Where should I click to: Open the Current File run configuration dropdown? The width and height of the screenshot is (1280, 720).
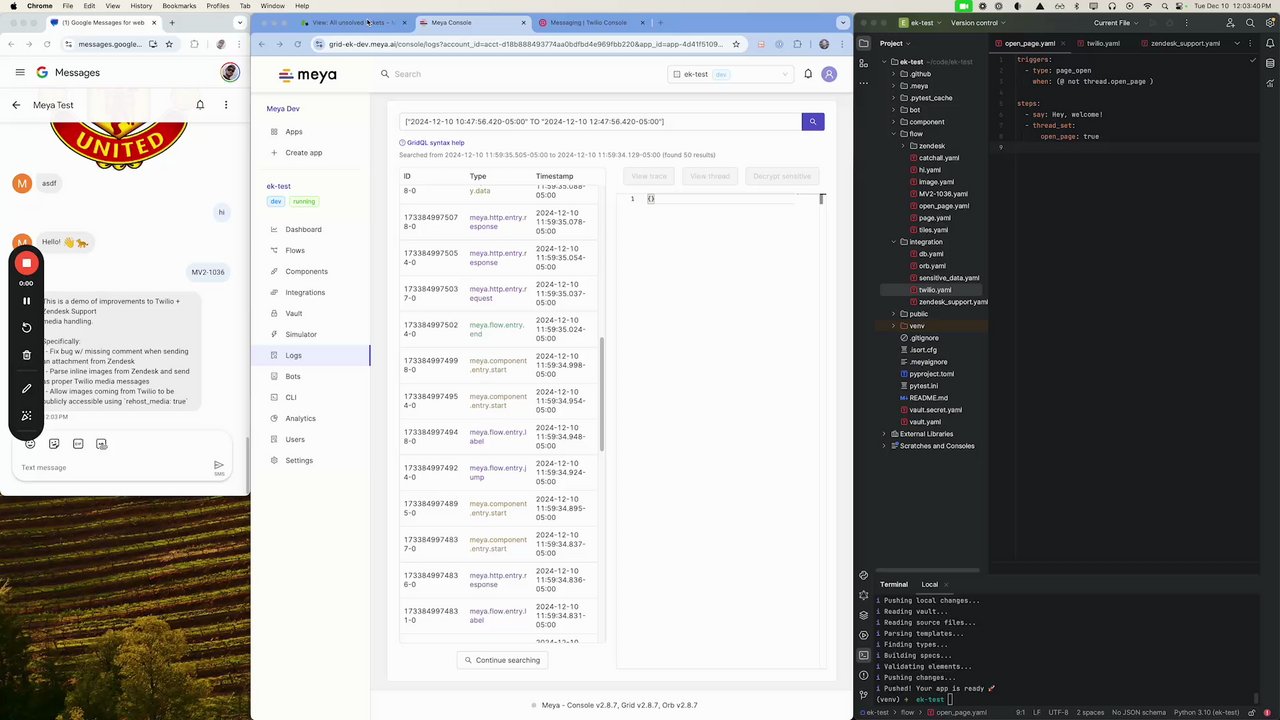pos(1116,22)
